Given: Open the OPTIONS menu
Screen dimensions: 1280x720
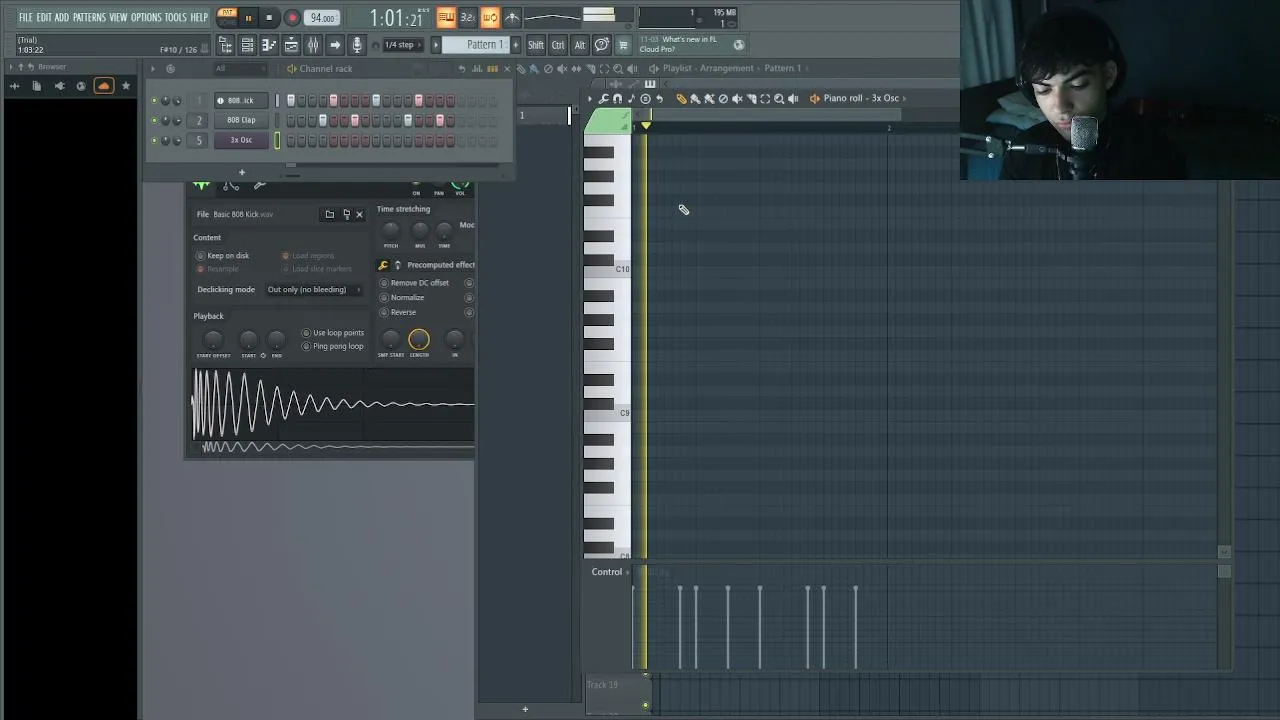Looking at the screenshot, I should coord(146,17).
